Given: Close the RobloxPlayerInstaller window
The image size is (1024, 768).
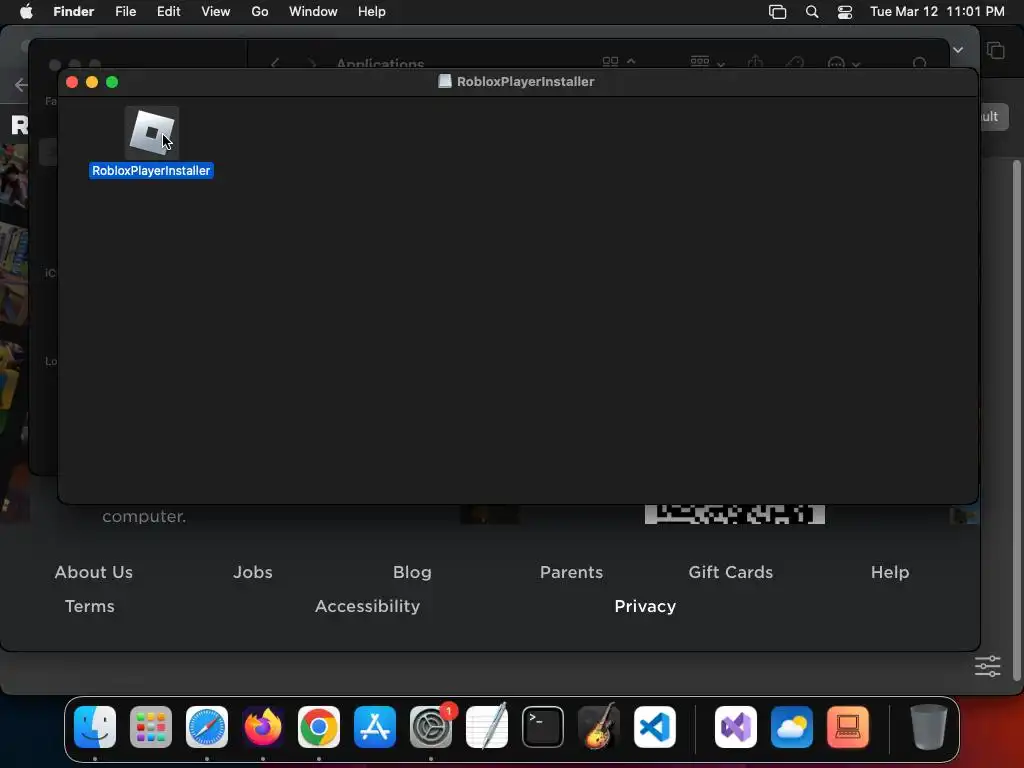Looking at the screenshot, I should (72, 82).
